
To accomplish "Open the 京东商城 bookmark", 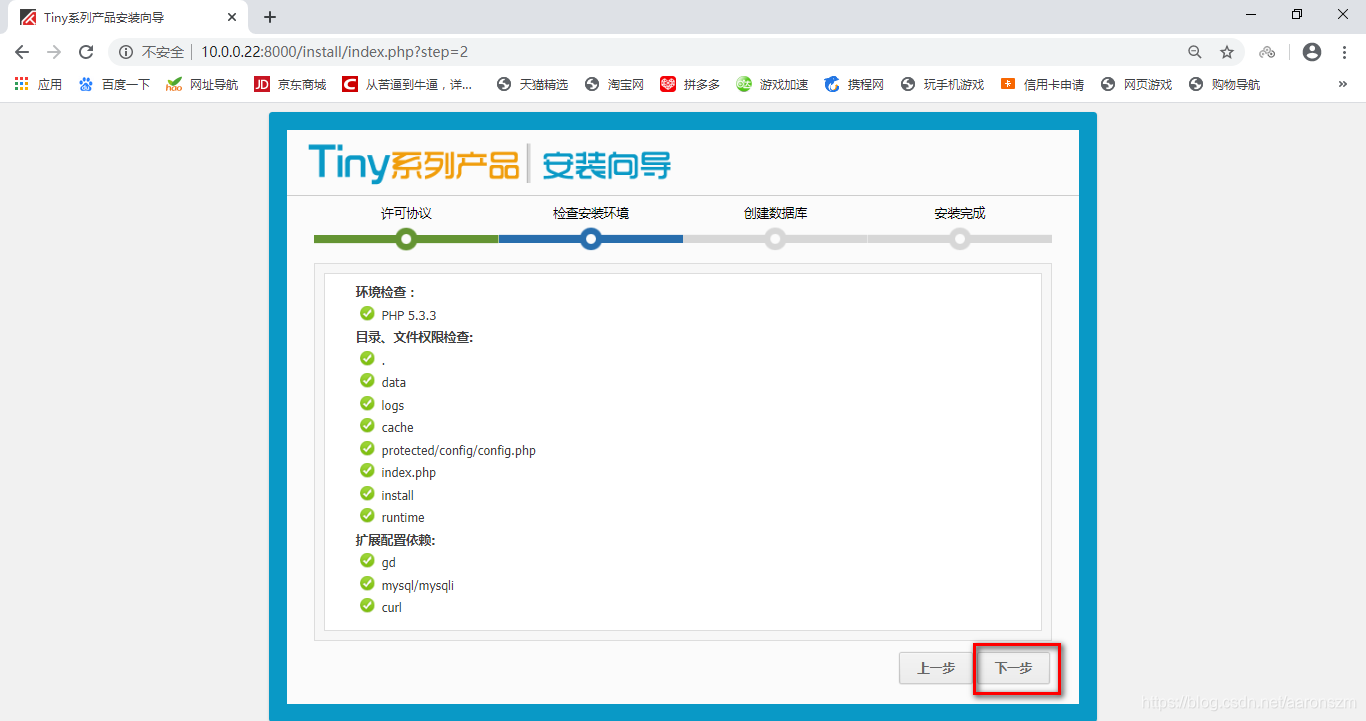I will click(290, 85).
